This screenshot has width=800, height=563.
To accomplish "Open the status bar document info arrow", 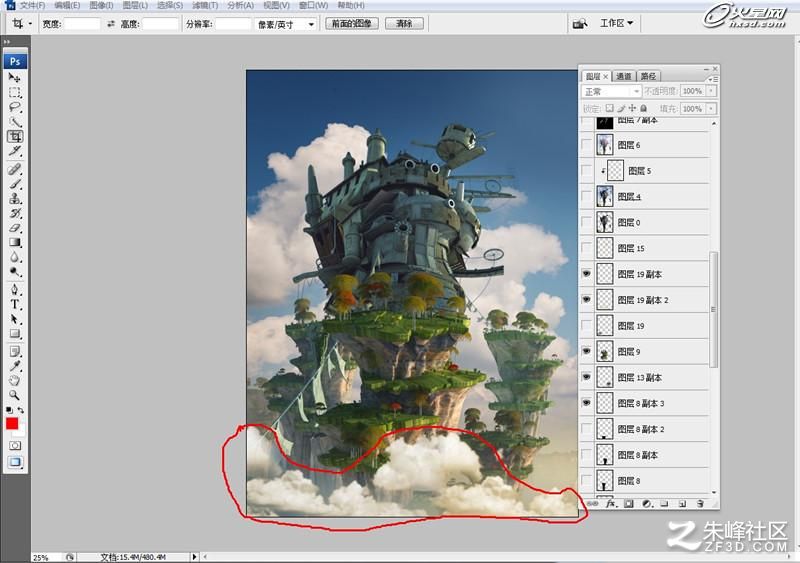I will 194,557.
